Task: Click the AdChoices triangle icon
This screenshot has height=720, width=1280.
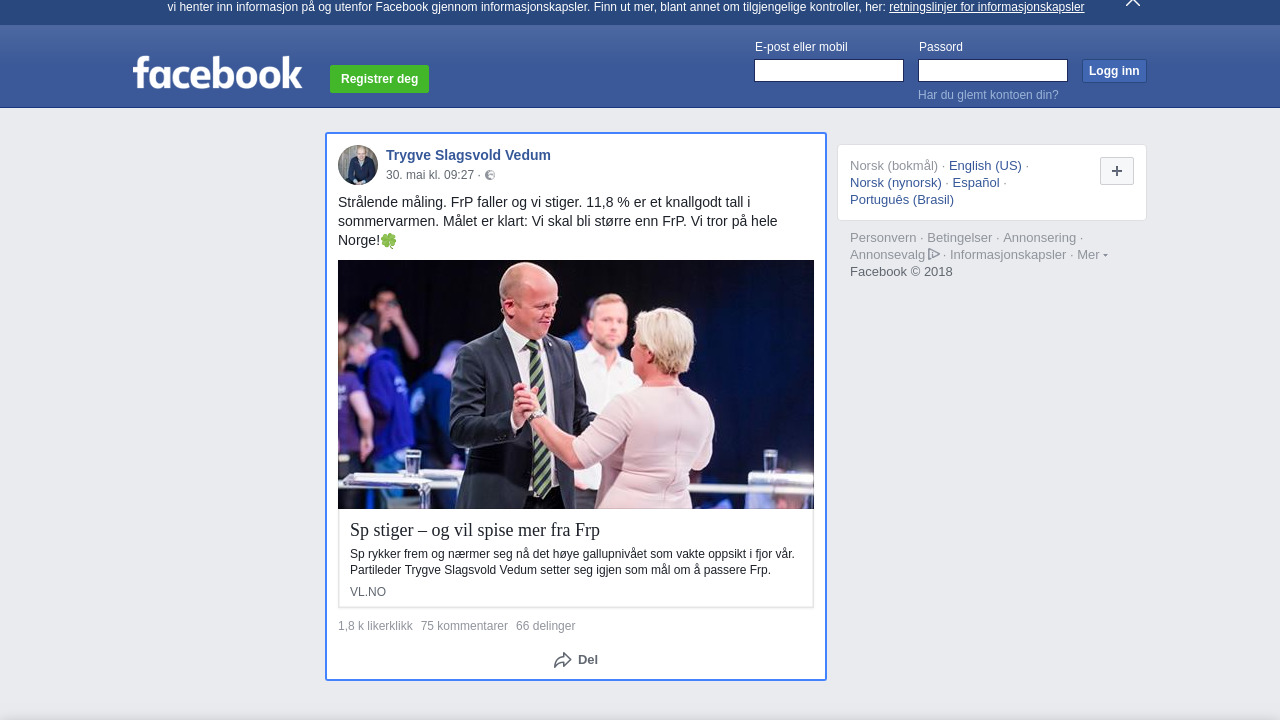Action: click(x=934, y=254)
